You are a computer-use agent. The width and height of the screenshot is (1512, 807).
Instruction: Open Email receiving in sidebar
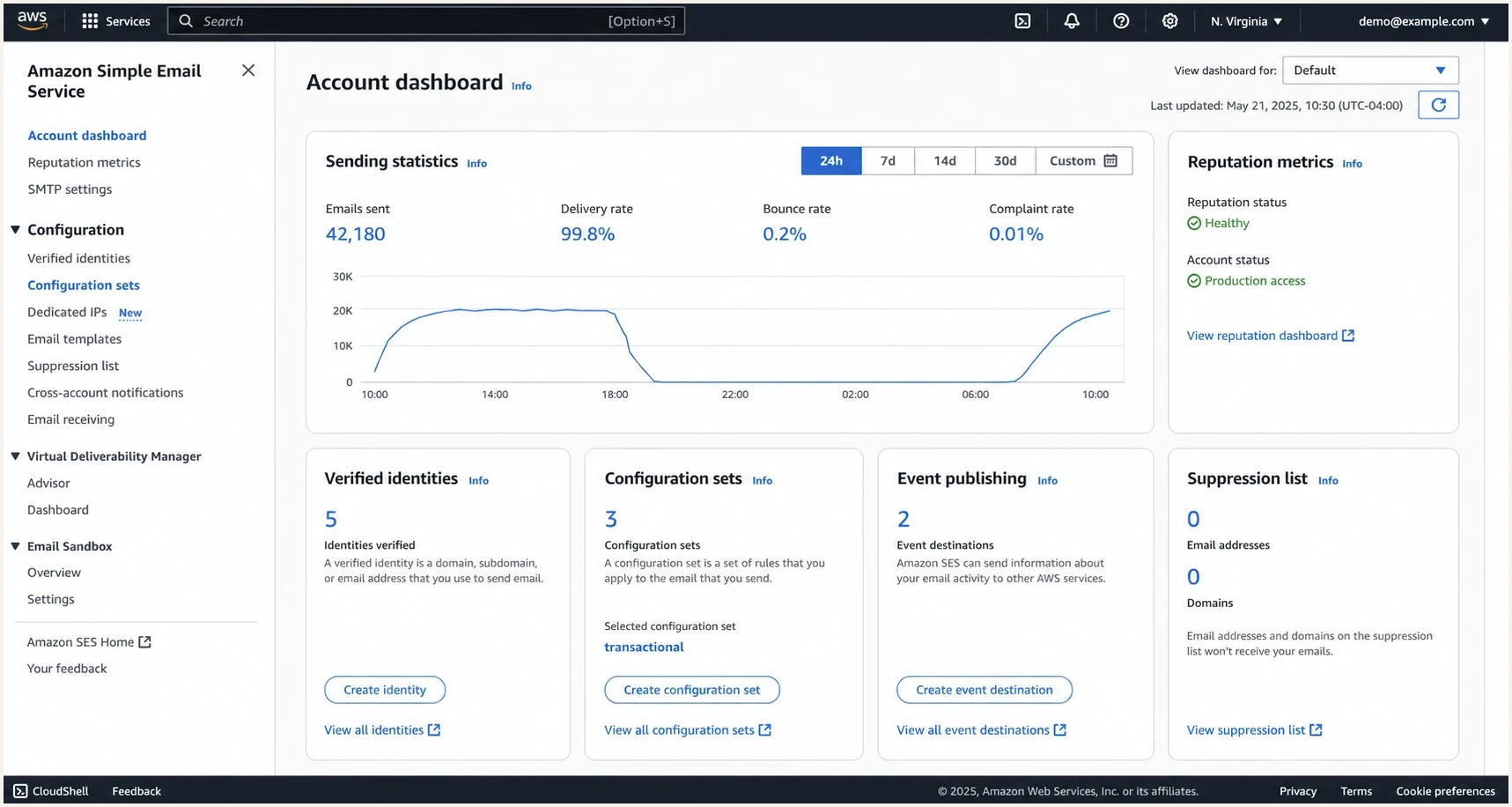[x=70, y=419]
